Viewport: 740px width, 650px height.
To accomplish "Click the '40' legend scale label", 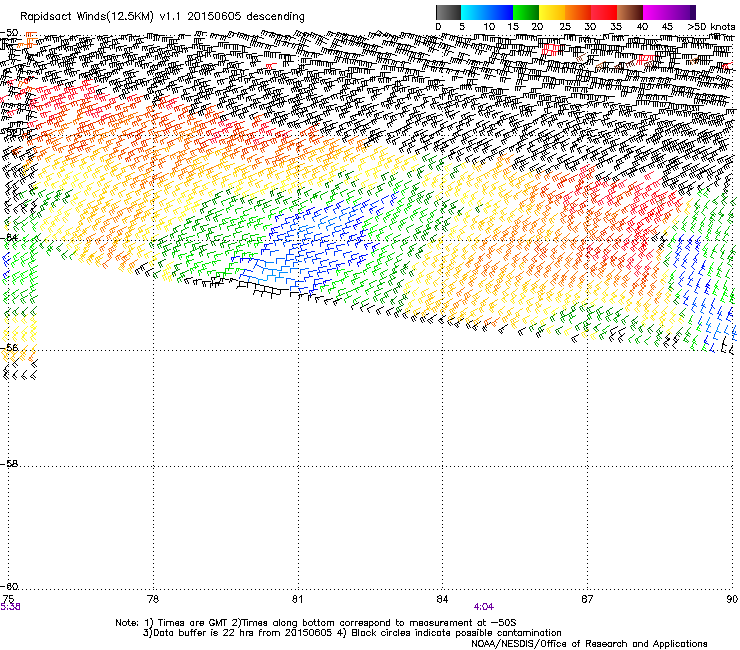I will (642, 27).
